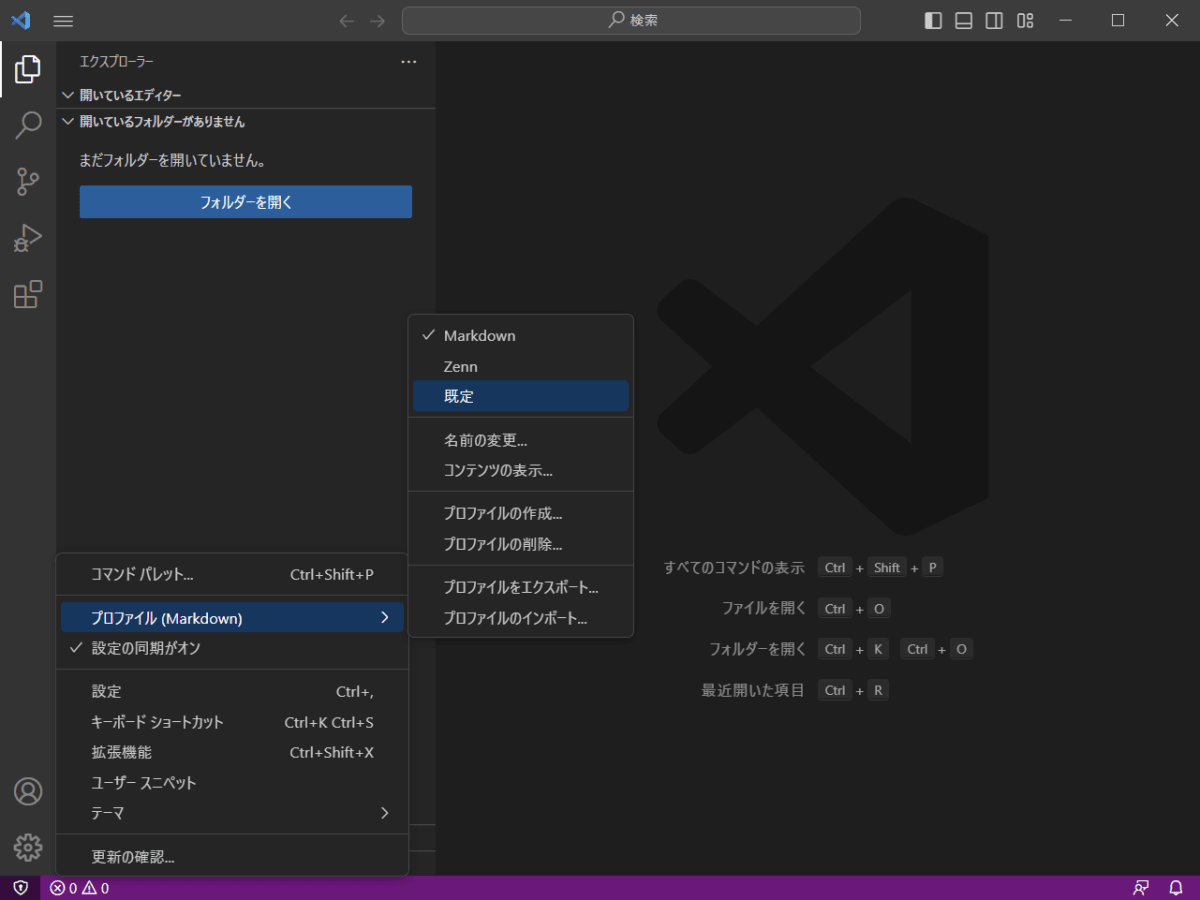This screenshot has height=900, width=1200.
Task: Open the Extensions view icon
Action: pyautogui.click(x=28, y=295)
